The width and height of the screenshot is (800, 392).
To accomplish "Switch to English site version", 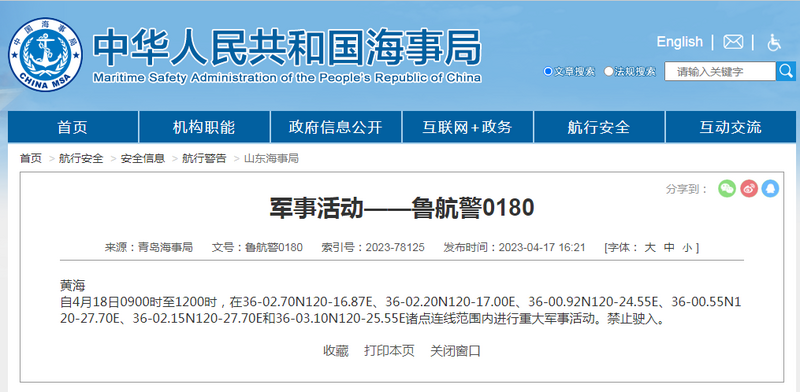I will (x=680, y=42).
